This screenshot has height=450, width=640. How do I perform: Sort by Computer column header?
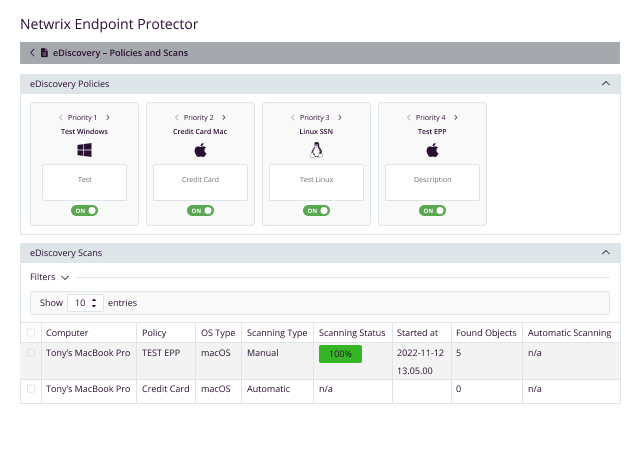(x=67, y=333)
